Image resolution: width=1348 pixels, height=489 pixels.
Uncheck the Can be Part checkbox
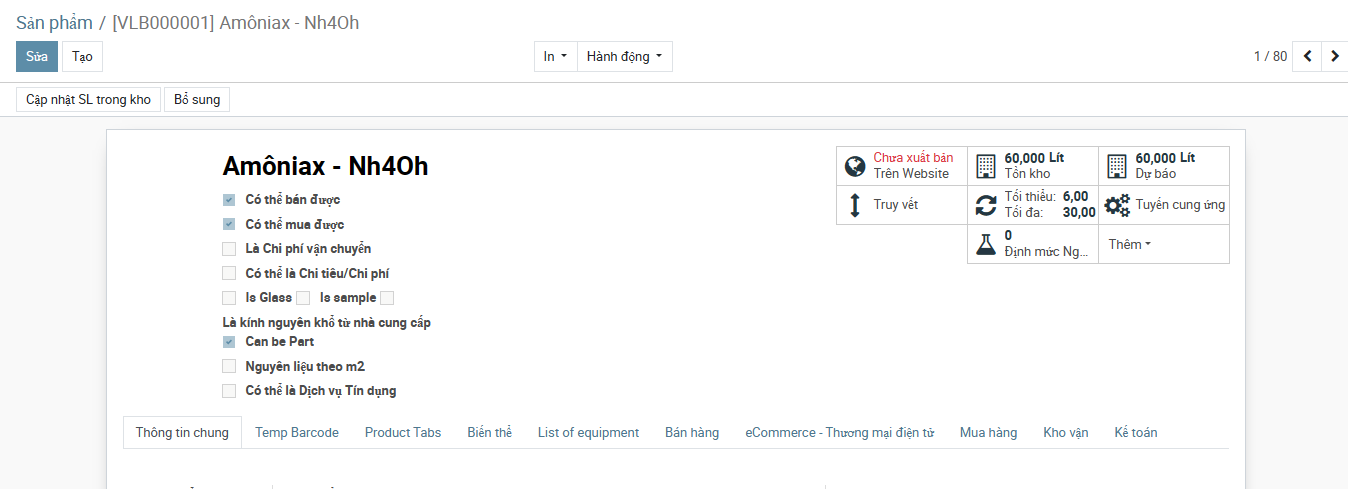[229, 342]
